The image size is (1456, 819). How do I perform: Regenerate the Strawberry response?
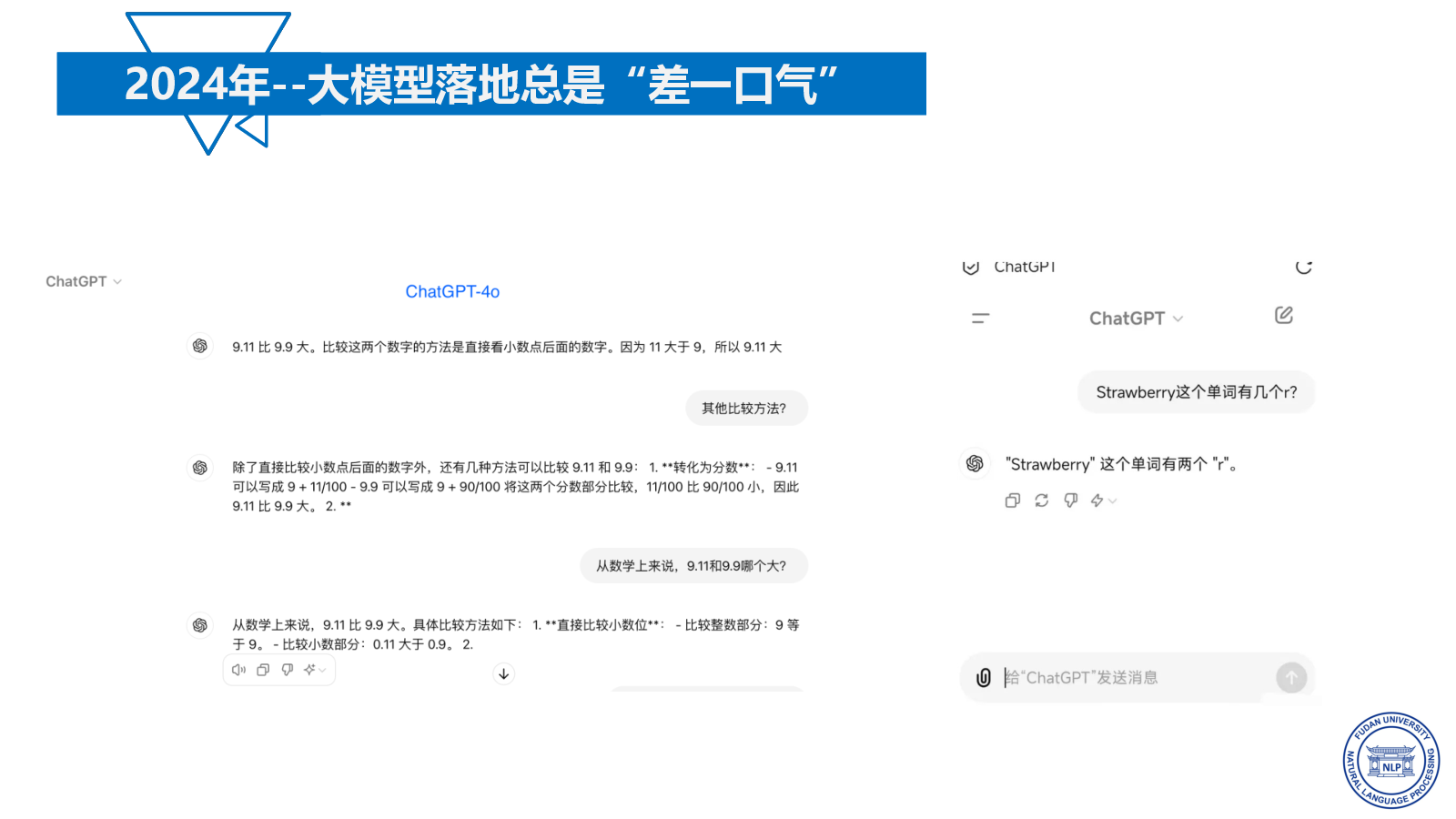(x=1042, y=500)
